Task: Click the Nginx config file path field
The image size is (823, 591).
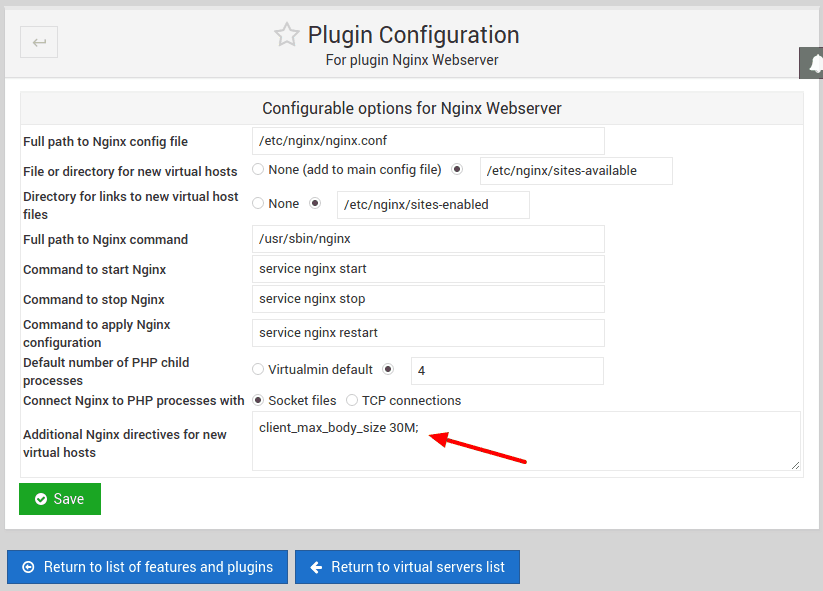Action: point(428,141)
